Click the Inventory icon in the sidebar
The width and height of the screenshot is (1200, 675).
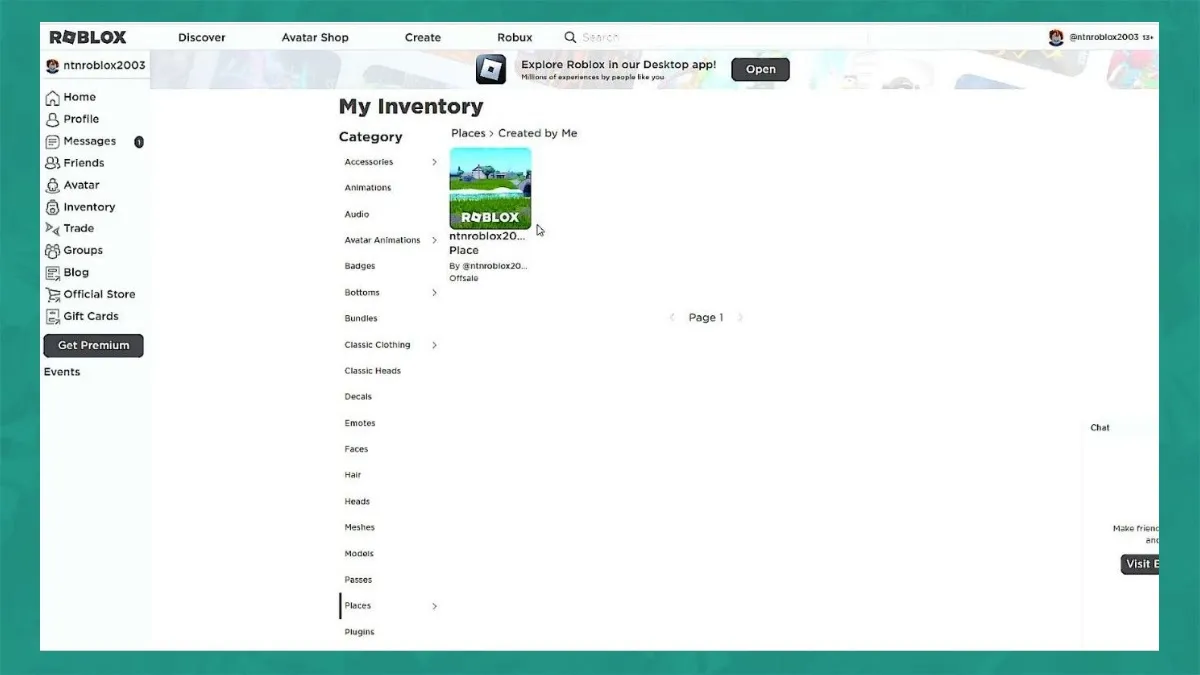point(53,207)
